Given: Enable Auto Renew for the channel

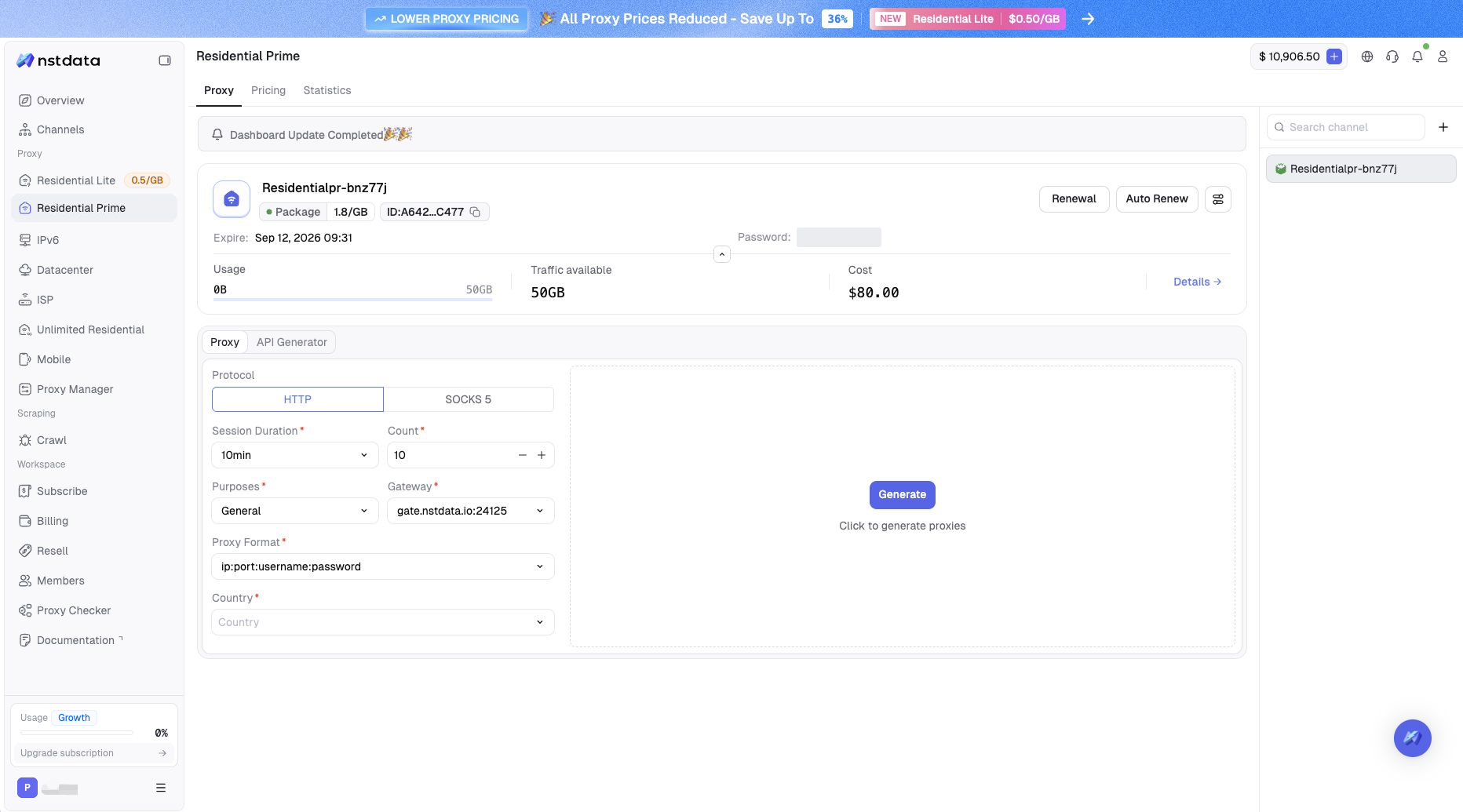Looking at the screenshot, I should (1157, 199).
